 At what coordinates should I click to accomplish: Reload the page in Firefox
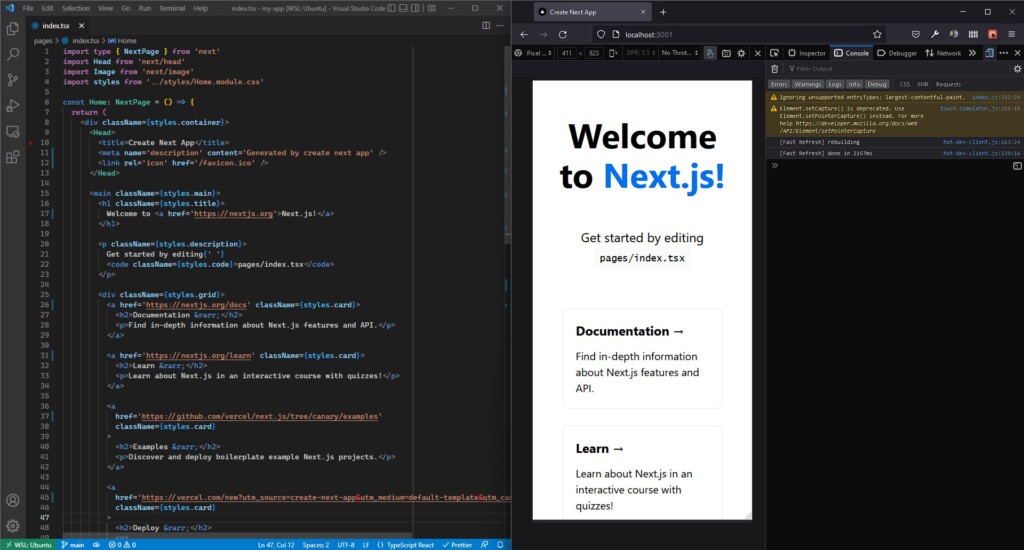[562, 35]
